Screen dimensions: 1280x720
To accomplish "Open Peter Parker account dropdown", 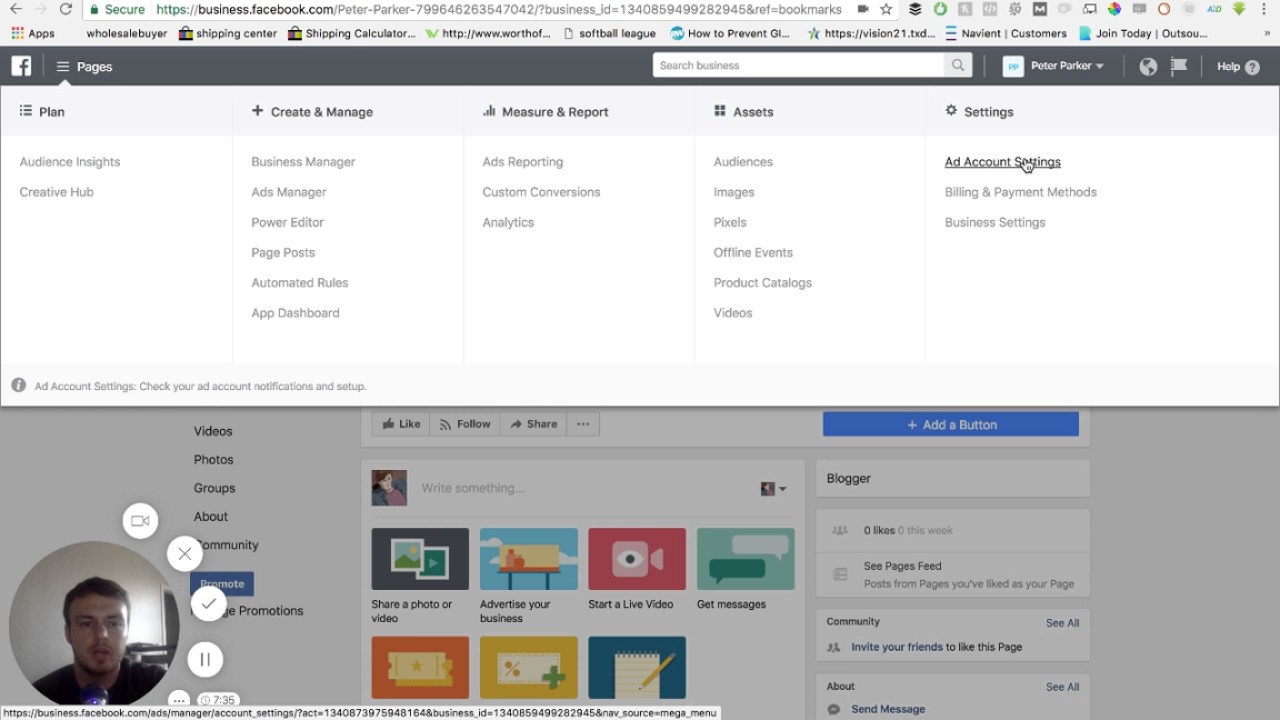I will coord(1054,66).
